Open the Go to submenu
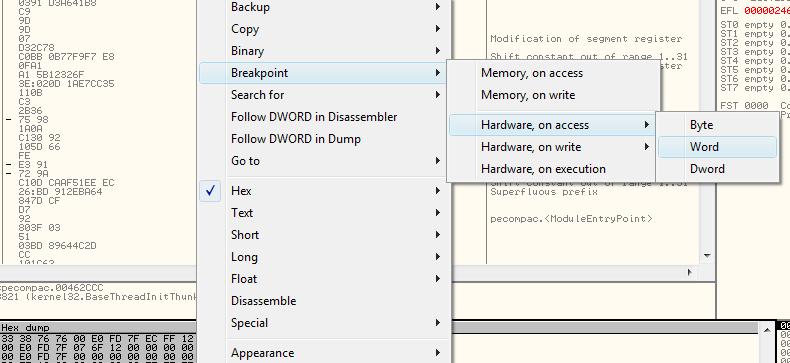 (323, 161)
